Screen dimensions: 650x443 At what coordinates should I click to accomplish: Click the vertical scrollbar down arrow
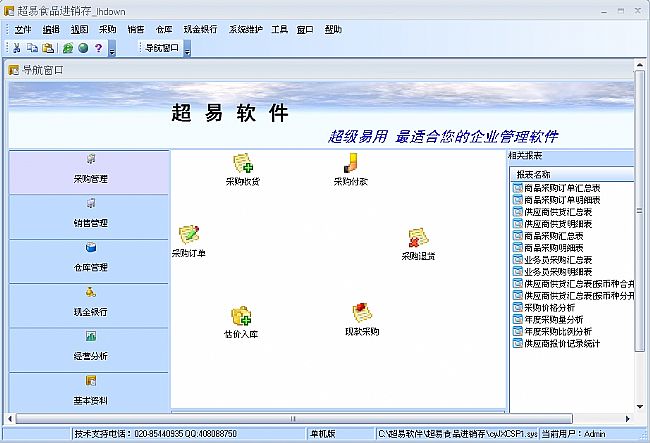point(640,407)
